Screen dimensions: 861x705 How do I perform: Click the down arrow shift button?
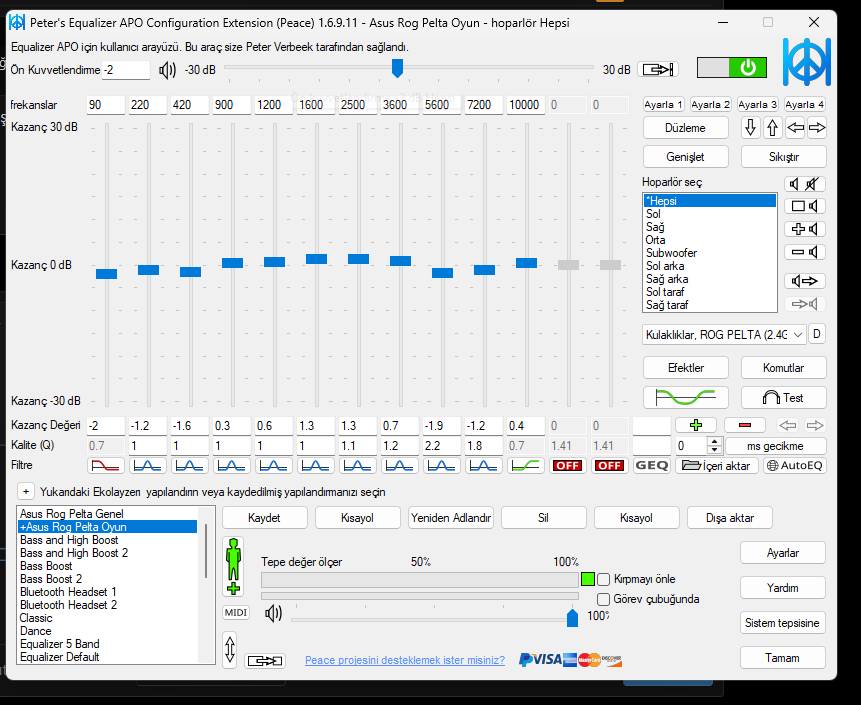(x=750, y=128)
